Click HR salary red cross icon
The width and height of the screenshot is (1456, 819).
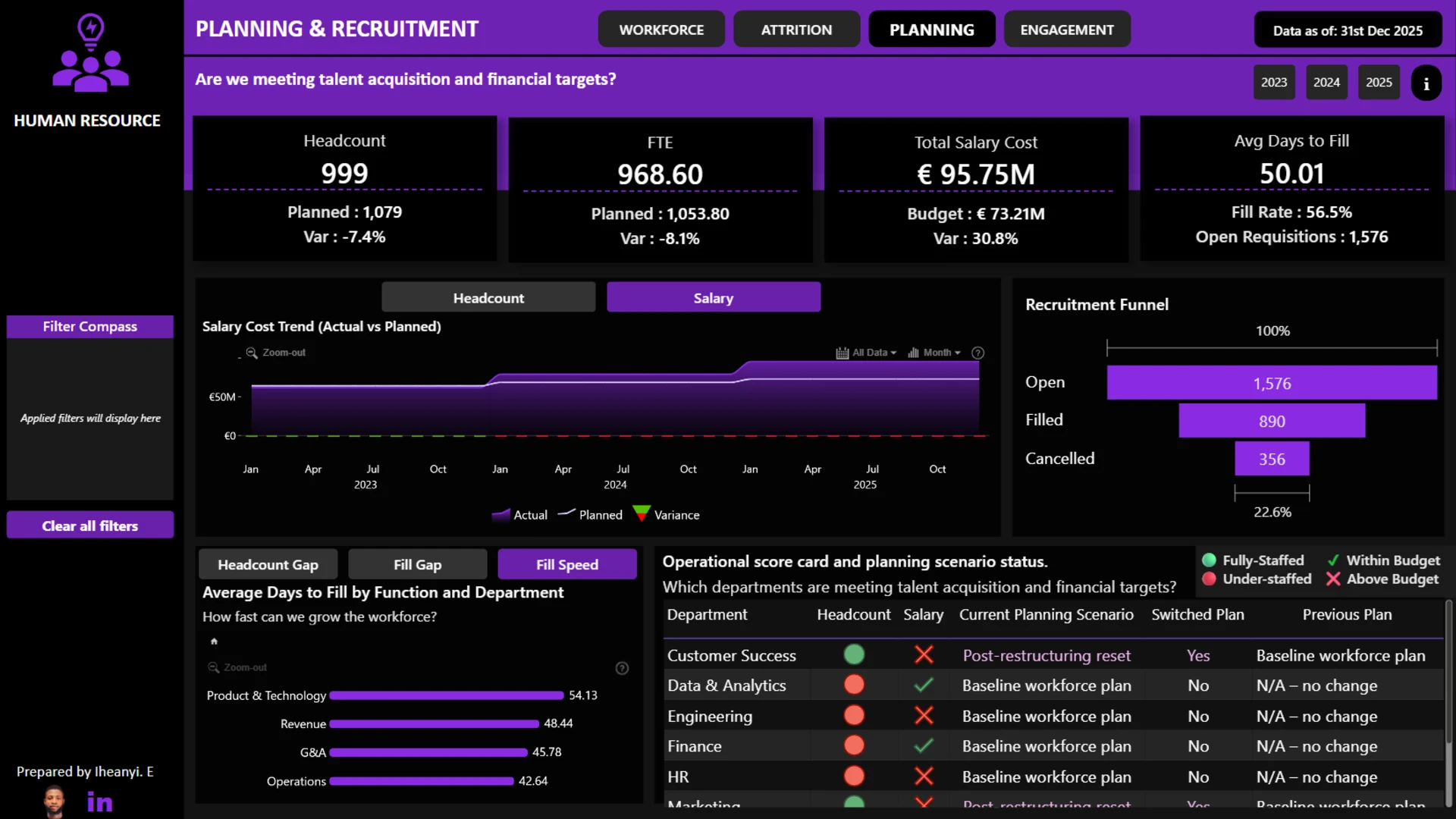[924, 776]
